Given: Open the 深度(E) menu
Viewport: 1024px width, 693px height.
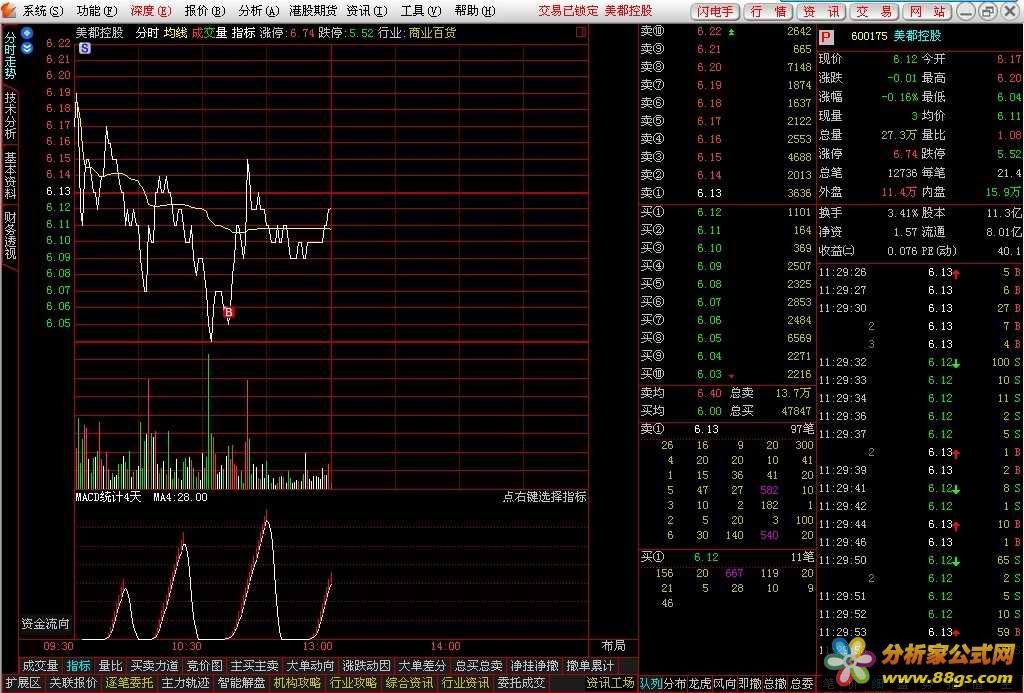Looking at the screenshot, I should click(x=151, y=11).
